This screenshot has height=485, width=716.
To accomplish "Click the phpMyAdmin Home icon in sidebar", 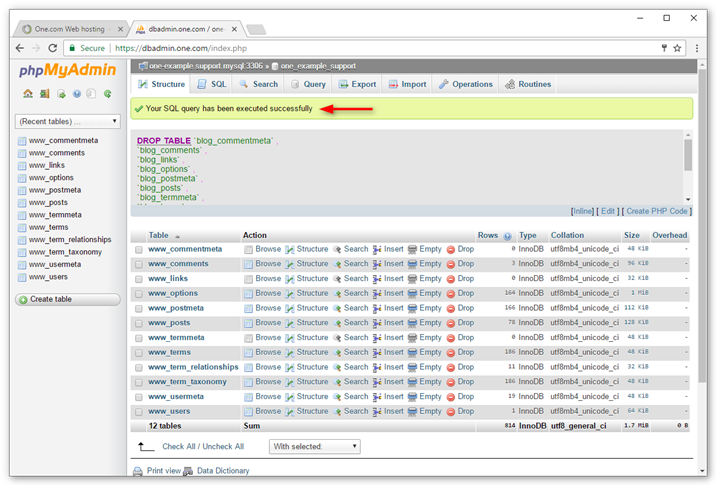I will point(28,94).
